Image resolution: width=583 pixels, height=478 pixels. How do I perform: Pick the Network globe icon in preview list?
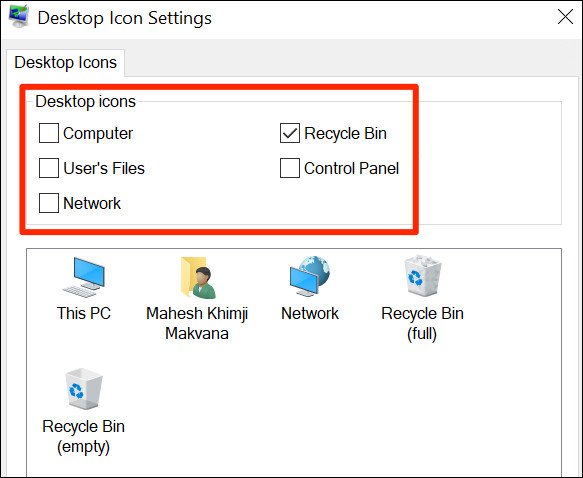(309, 276)
